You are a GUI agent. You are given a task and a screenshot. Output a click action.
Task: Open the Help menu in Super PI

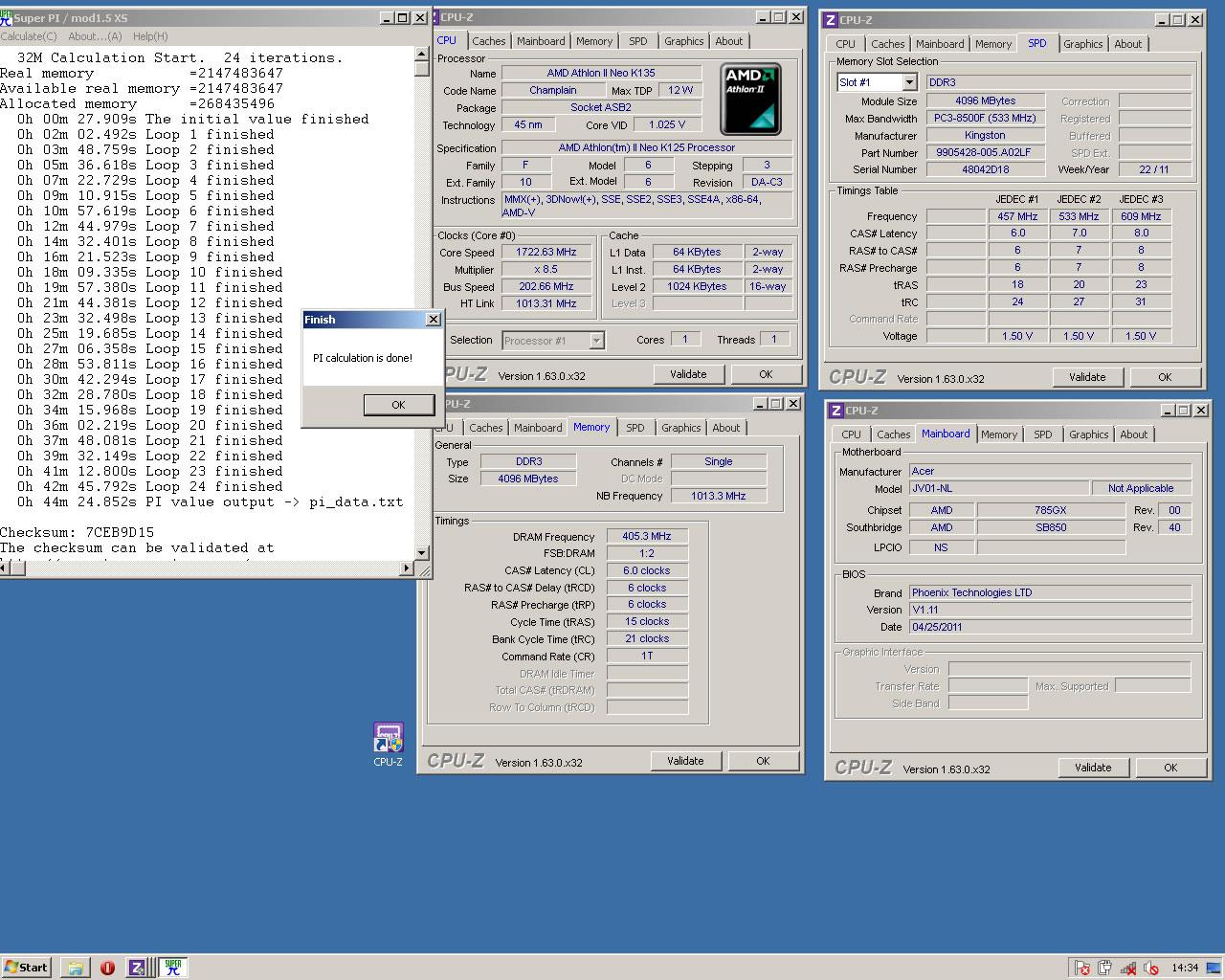coord(150,36)
